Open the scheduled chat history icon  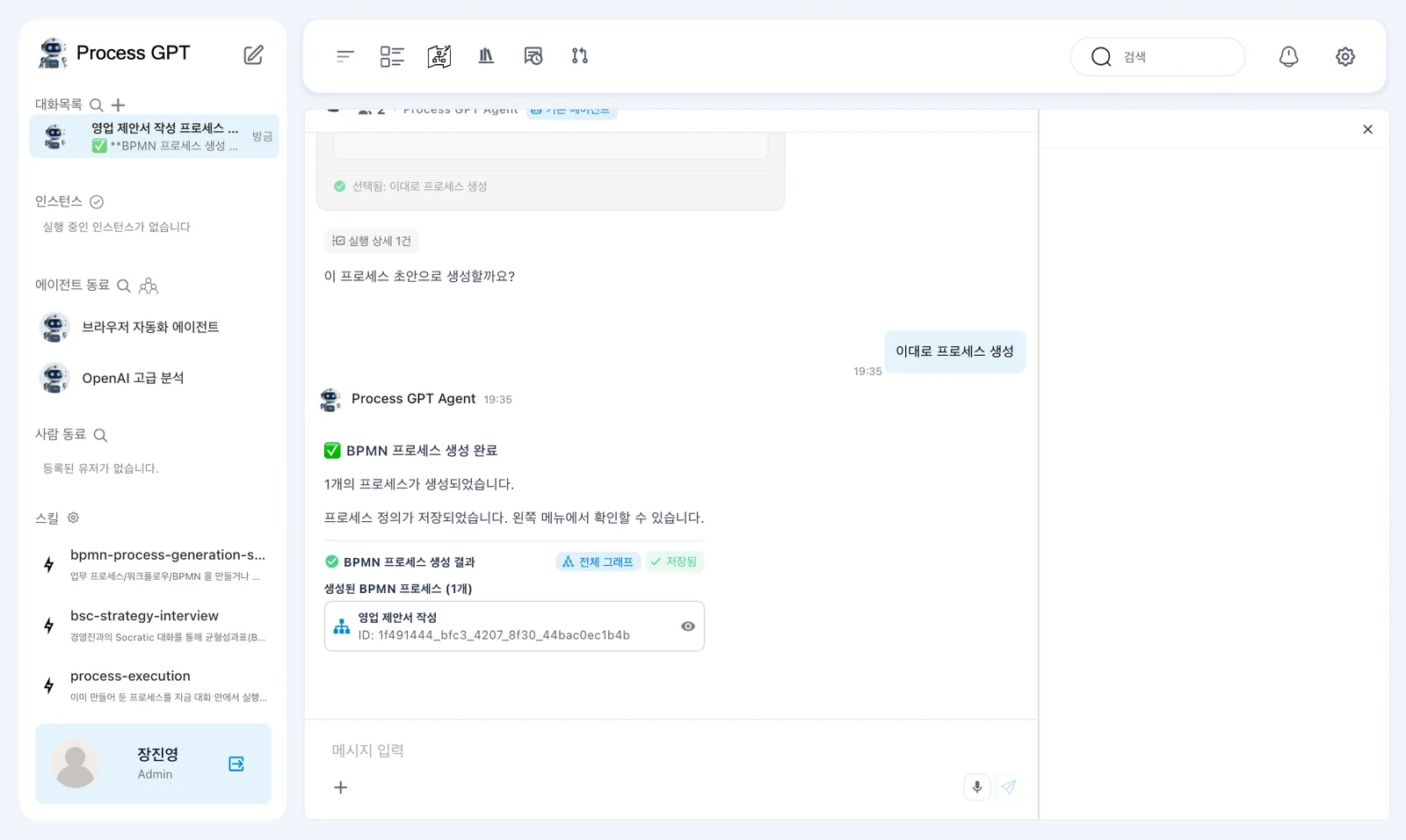533,56
